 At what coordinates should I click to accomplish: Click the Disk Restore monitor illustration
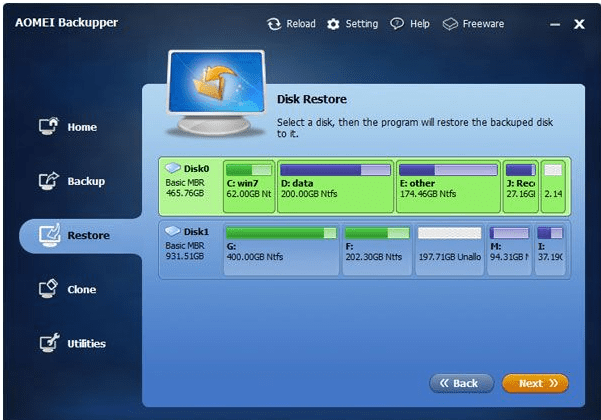[216, 93]
